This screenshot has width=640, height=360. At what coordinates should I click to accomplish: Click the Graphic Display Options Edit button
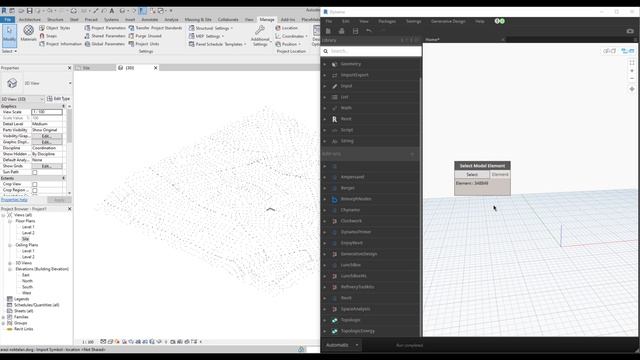click(x=47, y=142)
